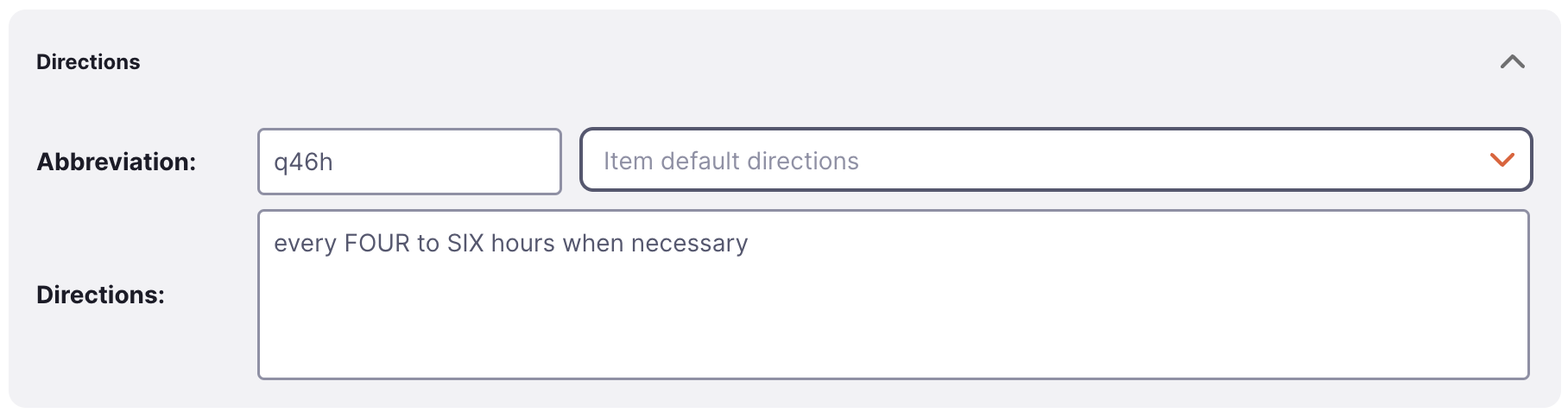Click the word "FOUR" in directions text
The width and height of the screenshot is (1568, 413).
[x=376, y=244]
